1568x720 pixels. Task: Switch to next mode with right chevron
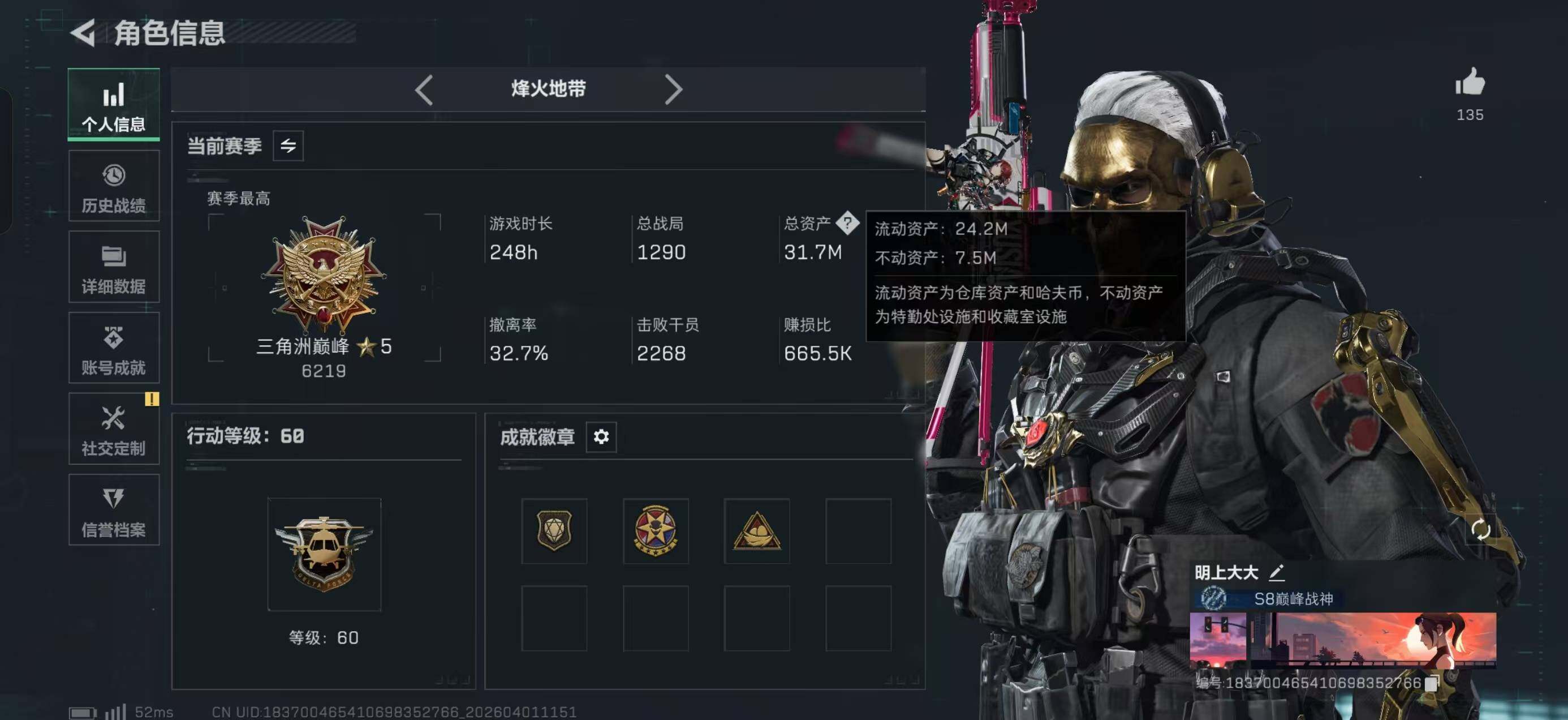[x=673, y=89]
